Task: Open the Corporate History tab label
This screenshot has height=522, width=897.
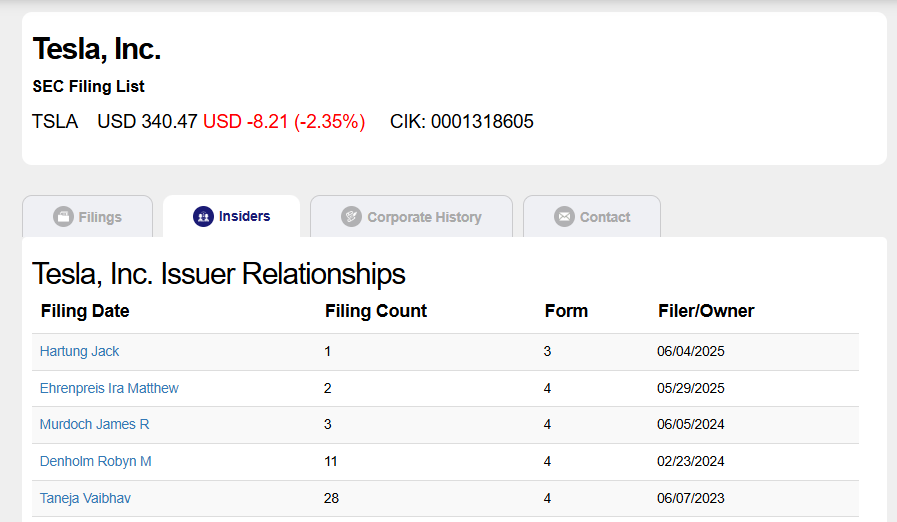Action: click(x=424, y=217)
